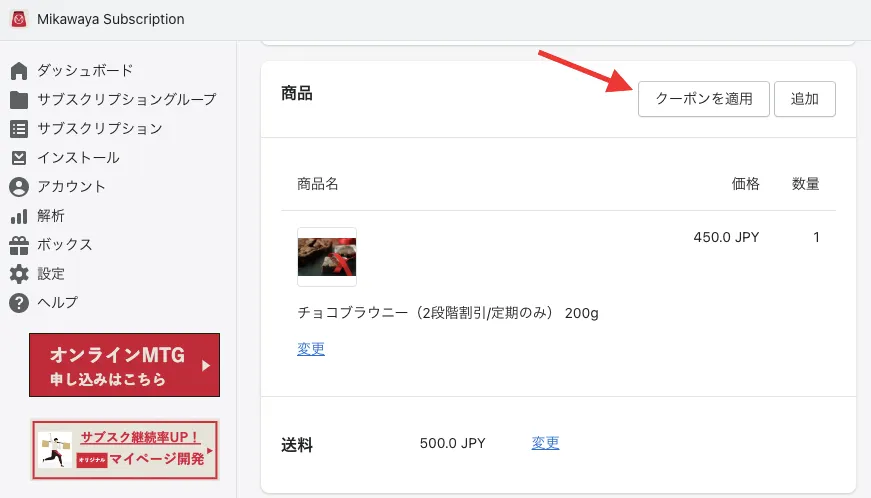Click the 送料 section label

click(297, 445)
